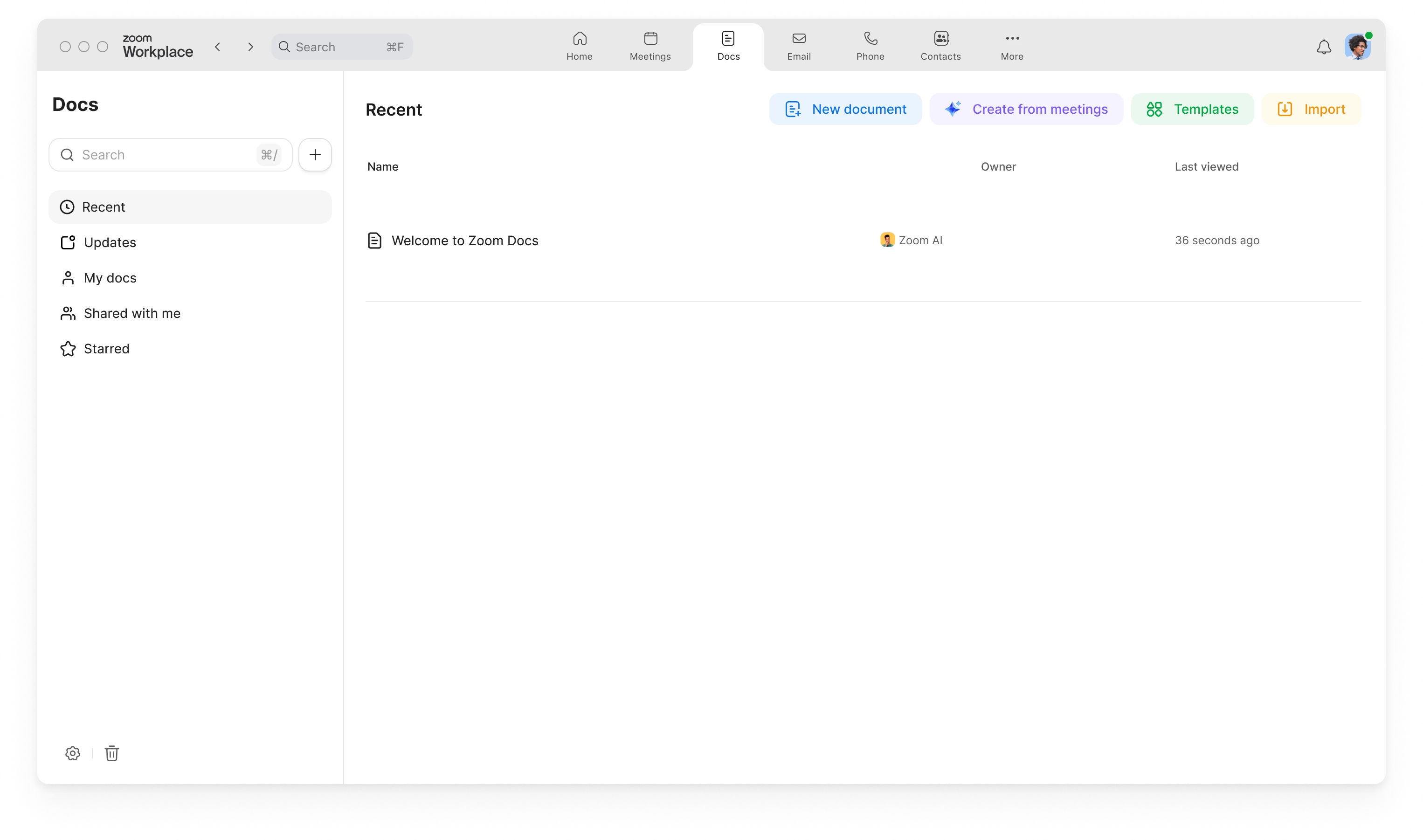Go forward with right arrow icon
The width and height of the screenshot is (1423, 840).
tap(250, 47)
